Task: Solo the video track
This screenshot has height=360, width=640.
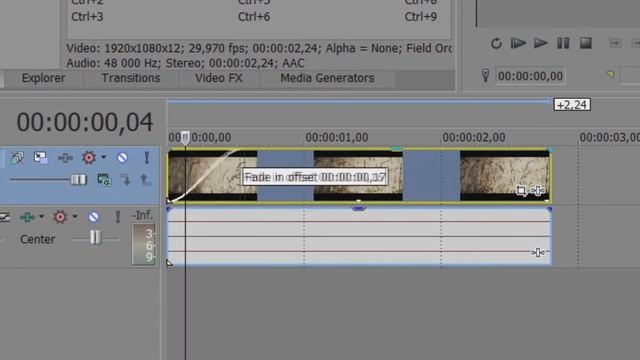Action: (x=147, y=158)
